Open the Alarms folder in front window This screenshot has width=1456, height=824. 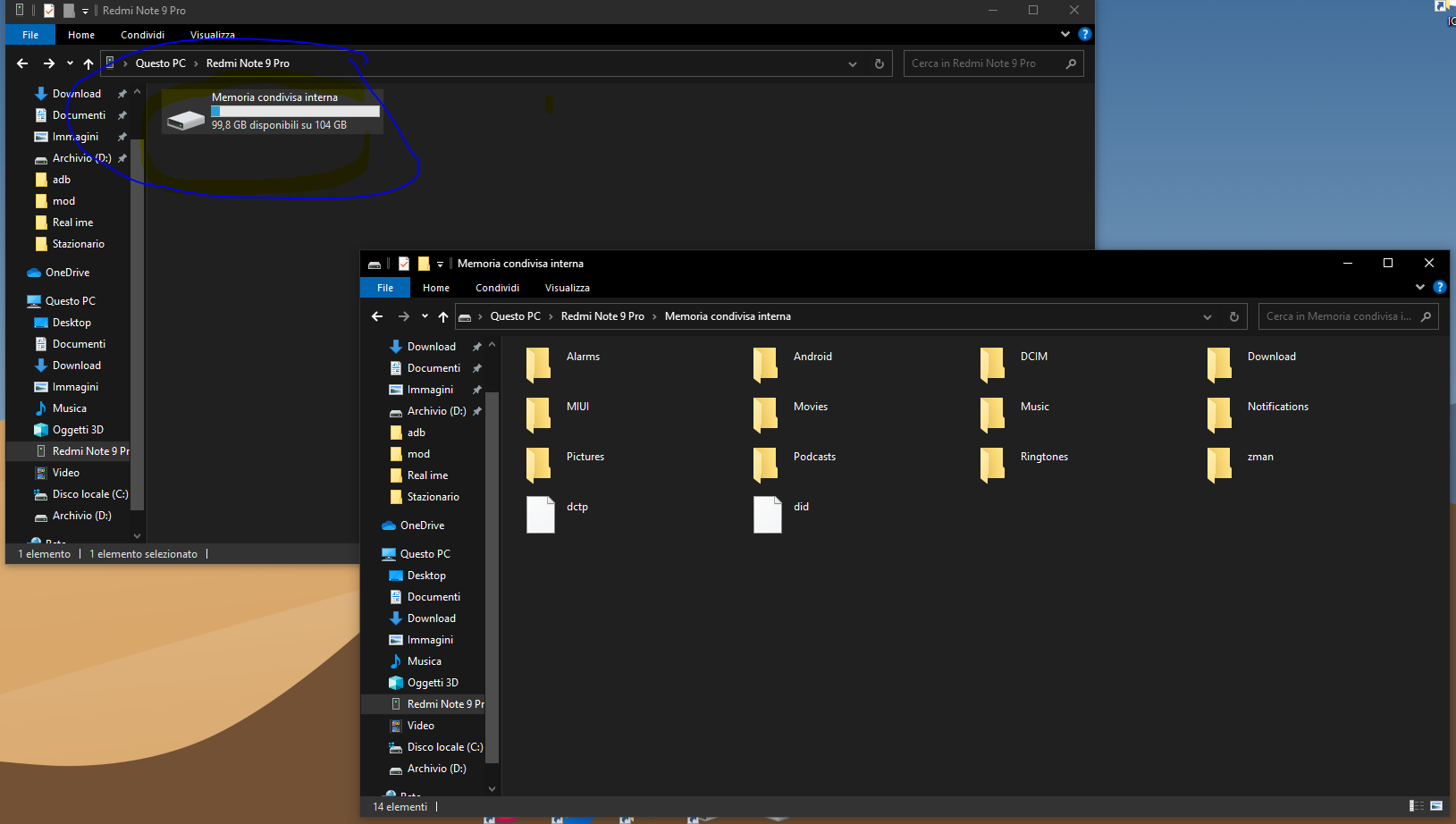pos(563,364)
